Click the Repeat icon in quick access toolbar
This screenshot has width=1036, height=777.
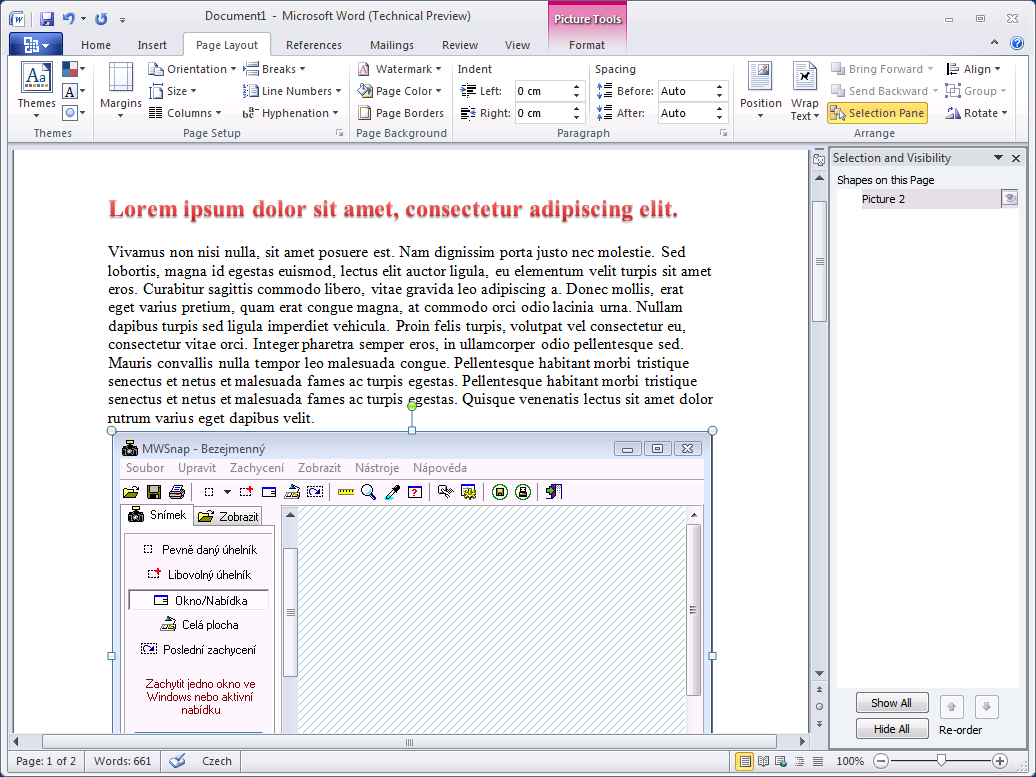point(101,18)
